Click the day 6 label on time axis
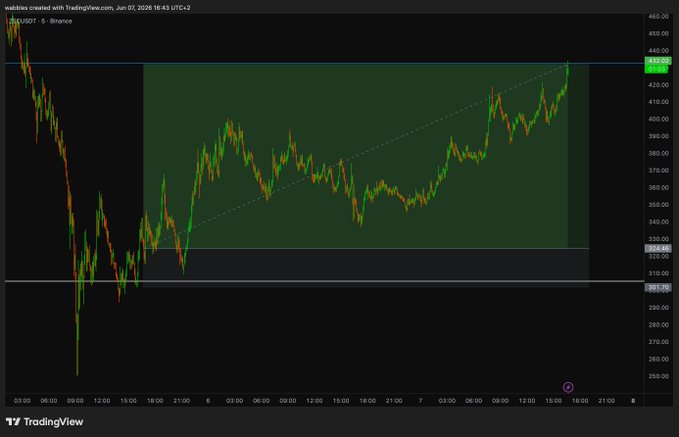The image size is (679, 437). [x=208, y=401]
